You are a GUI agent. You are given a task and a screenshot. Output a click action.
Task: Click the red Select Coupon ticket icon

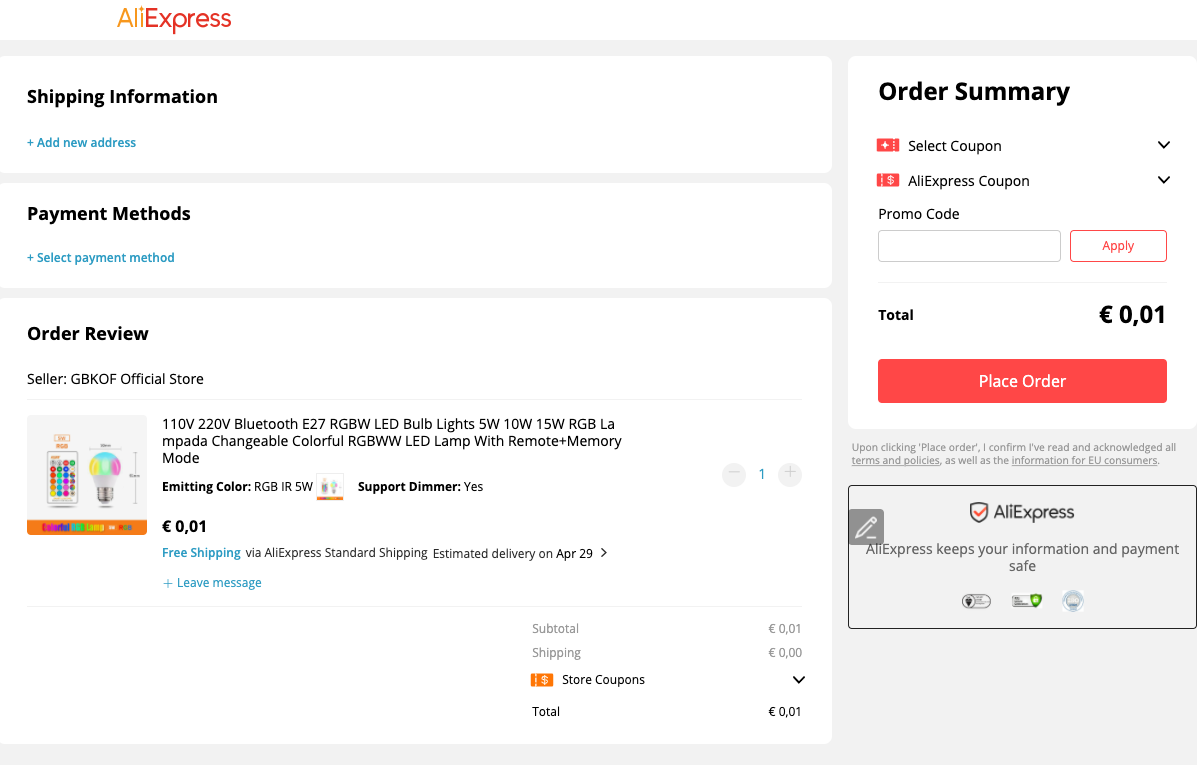click(x=887, y=145)
